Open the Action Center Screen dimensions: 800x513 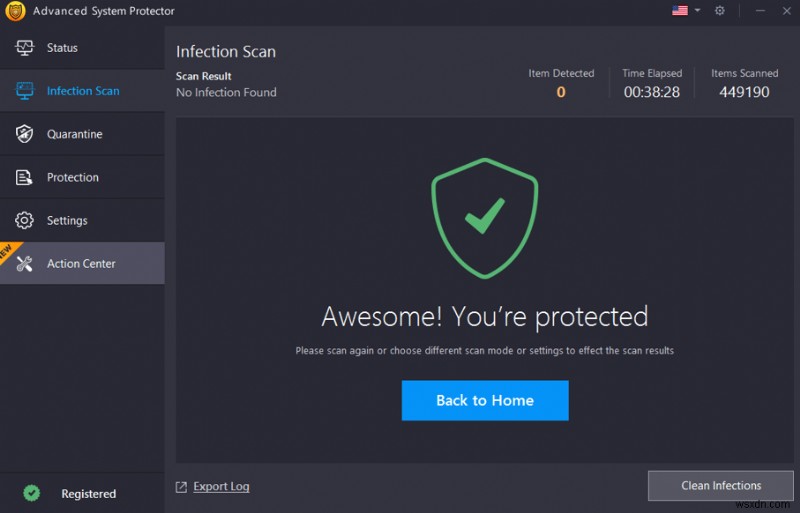[82, 263]
